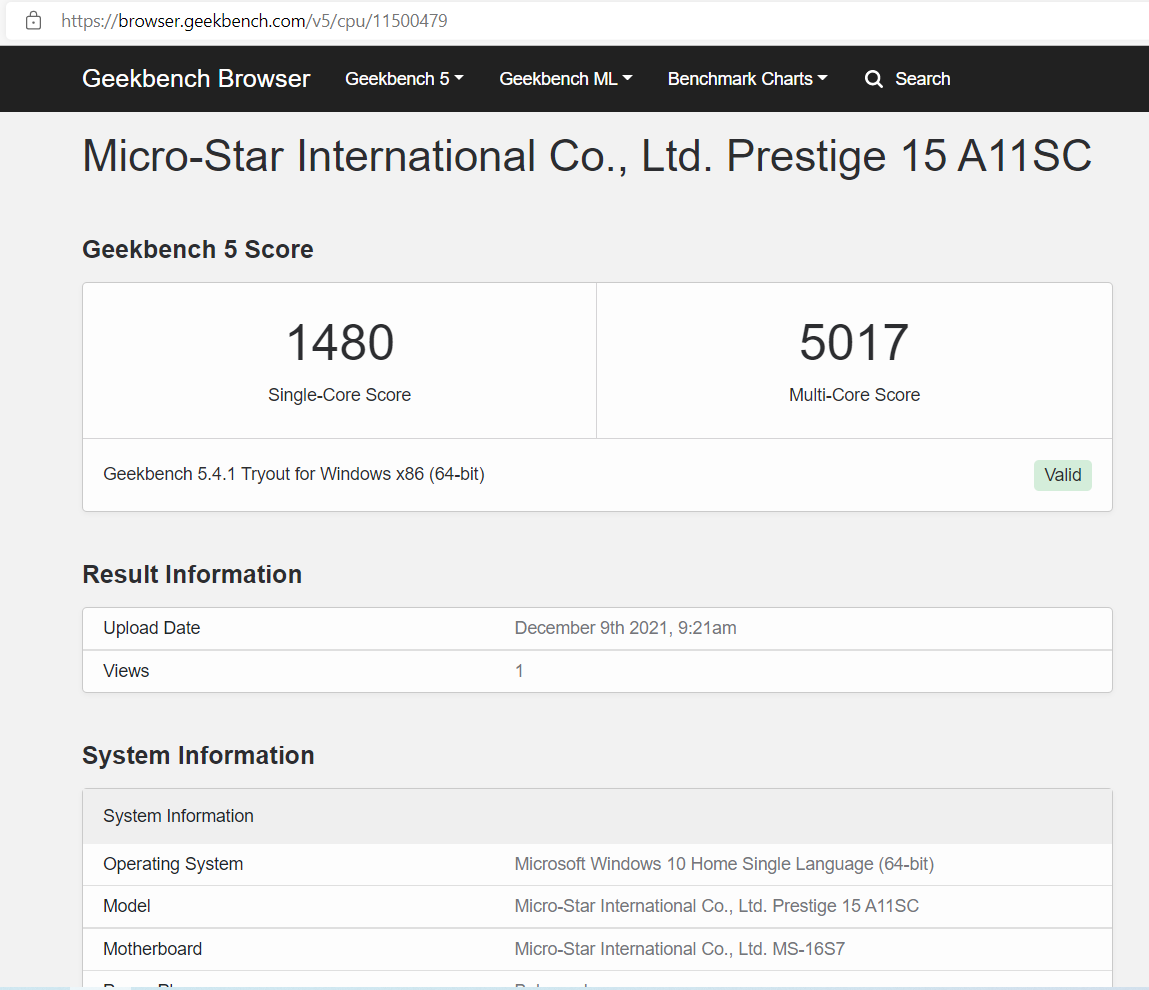The width and height of the screenshot is (1149, 990).
Task: Click the System Information table header
Action: click(597, 816)
